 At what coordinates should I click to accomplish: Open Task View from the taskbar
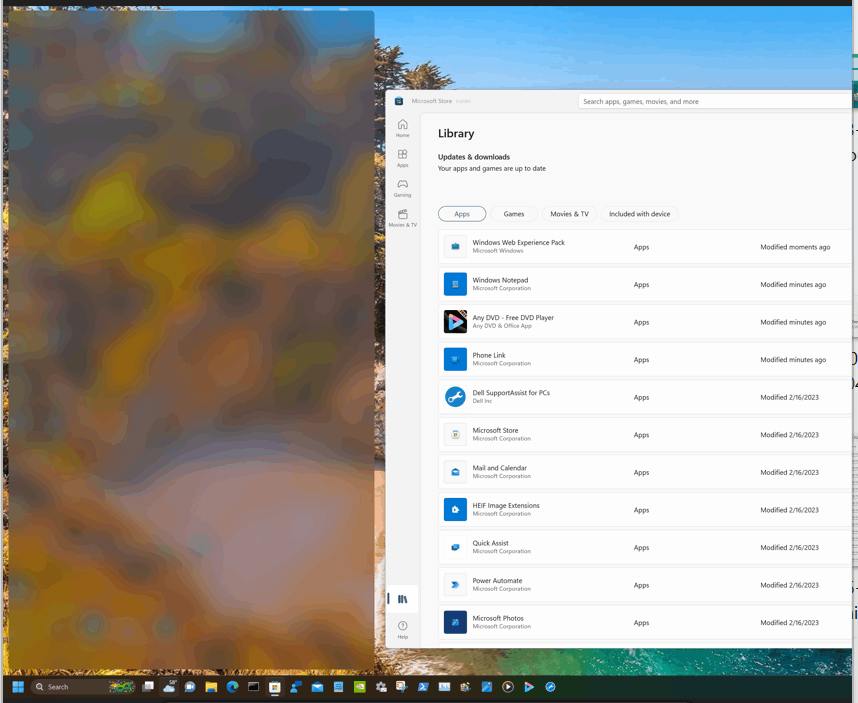(x=148, y=687)
